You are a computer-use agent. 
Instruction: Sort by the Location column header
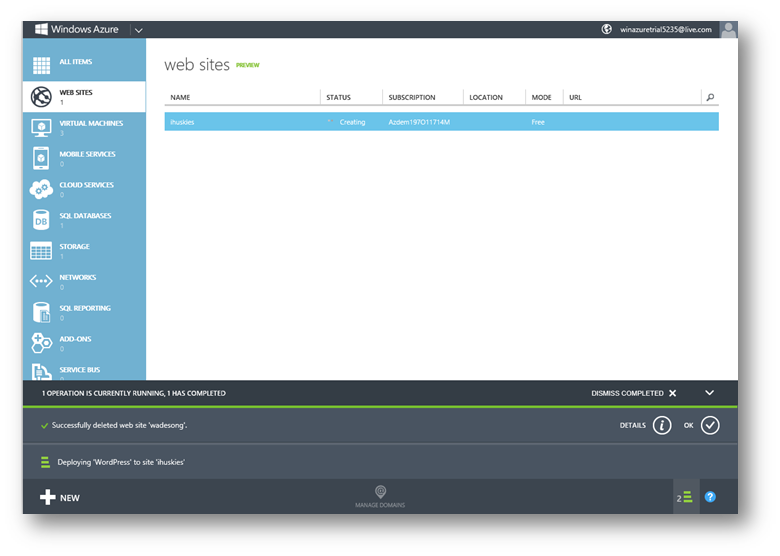pos(486,97)
